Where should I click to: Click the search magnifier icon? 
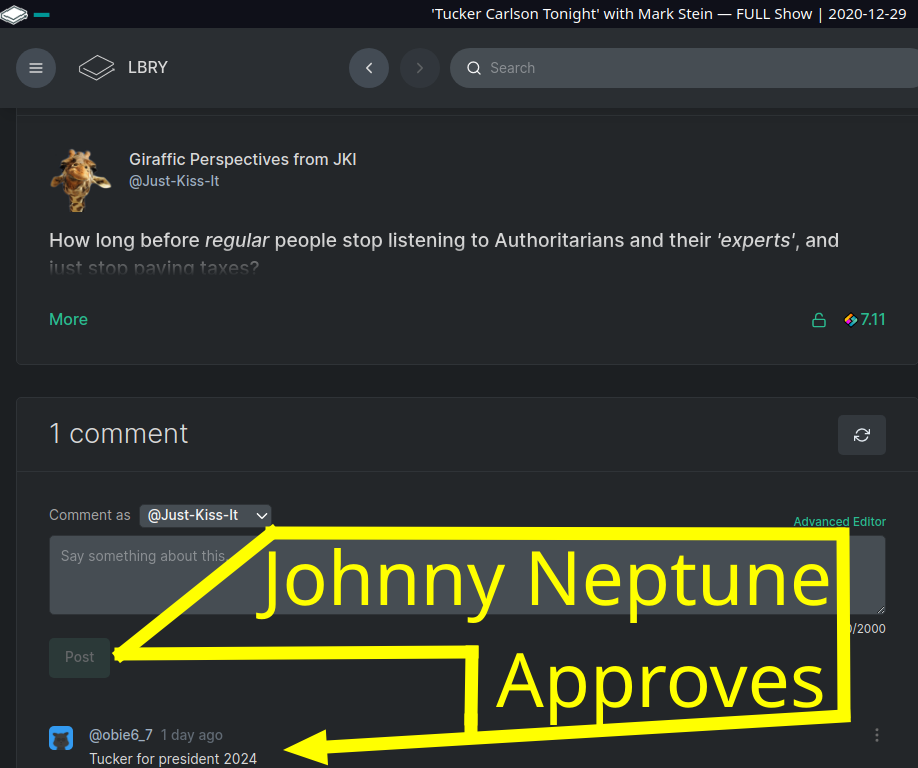tap(474, 68)
